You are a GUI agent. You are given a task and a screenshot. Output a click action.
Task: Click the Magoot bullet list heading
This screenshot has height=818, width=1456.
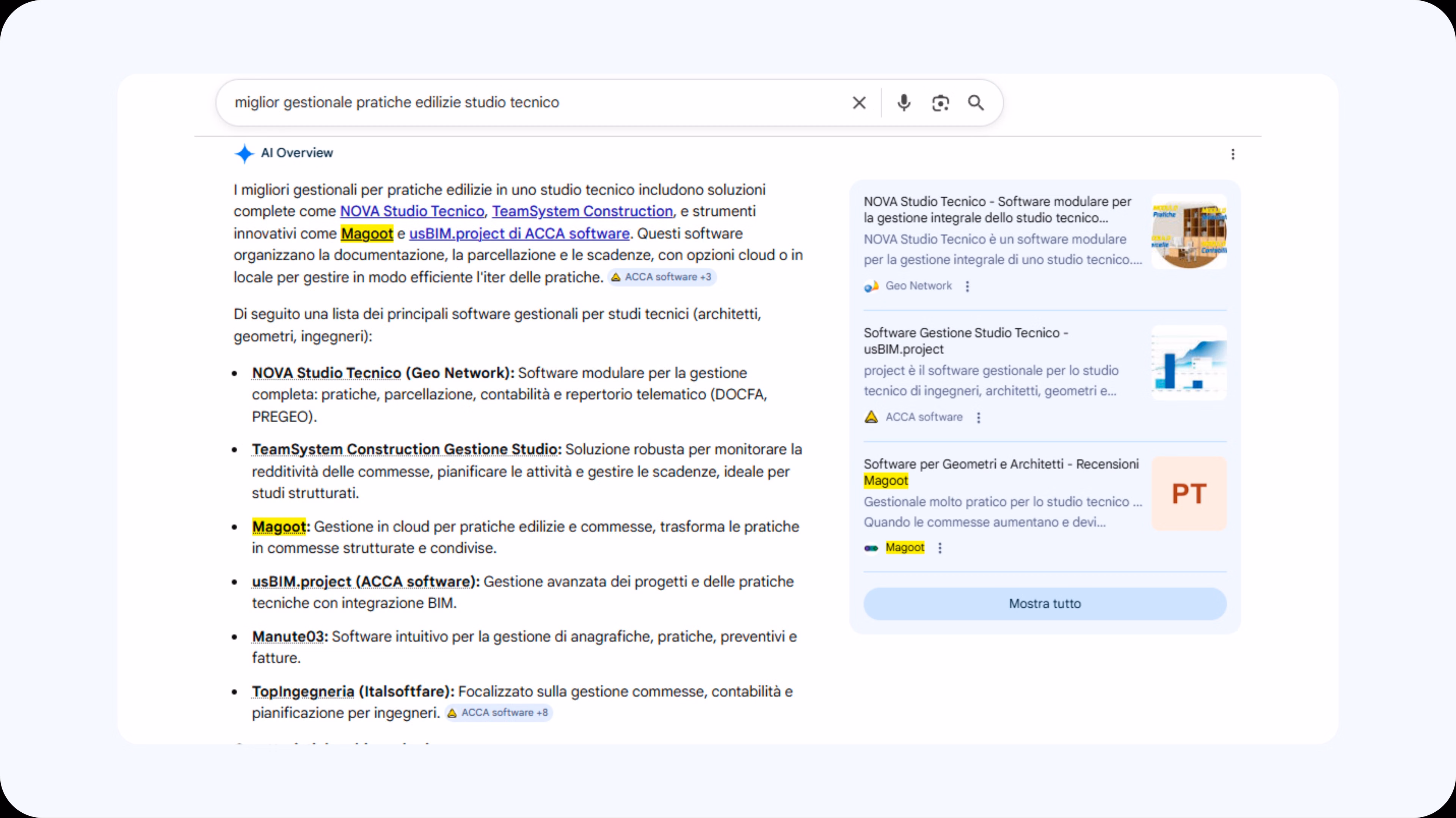(x=280, y=527)
